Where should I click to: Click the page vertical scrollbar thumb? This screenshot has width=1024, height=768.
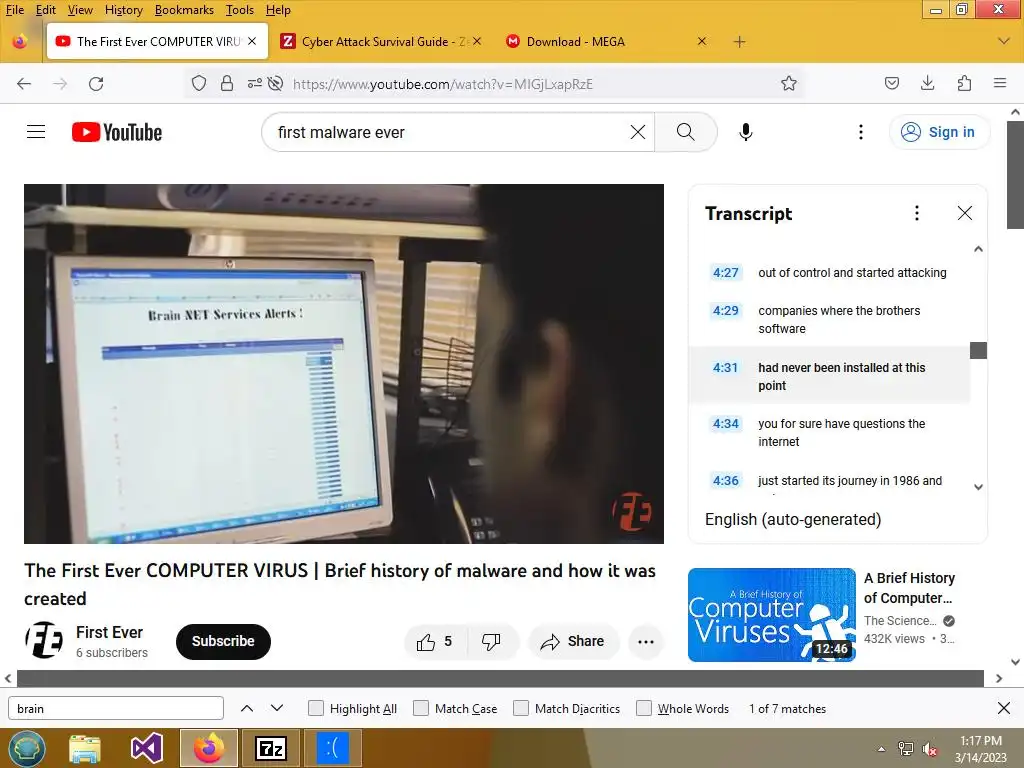(x=1015, y=175)
